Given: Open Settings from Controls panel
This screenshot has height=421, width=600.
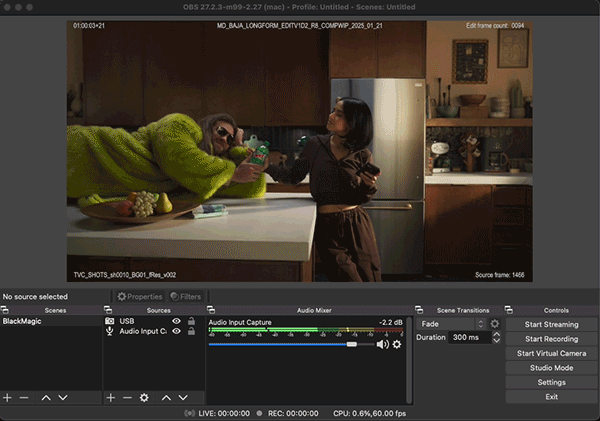Looking at the screenshot, I should [551, 382].
